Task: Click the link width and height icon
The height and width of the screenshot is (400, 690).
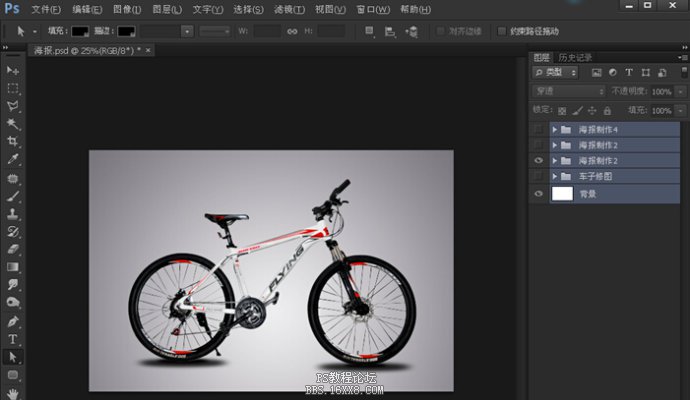Action: (x=292, y=31)
